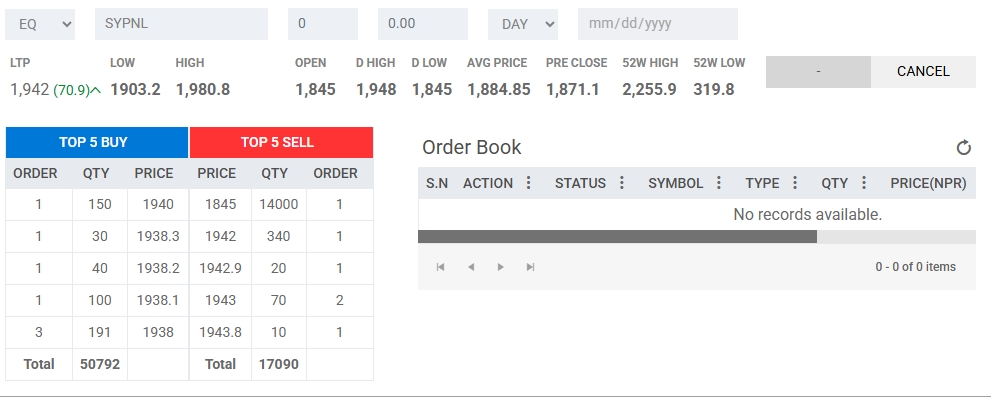Focus the SYPNL symbol input field
Image resolution: width=991 pixels, height=397 pixels.
tap(181, 24)
